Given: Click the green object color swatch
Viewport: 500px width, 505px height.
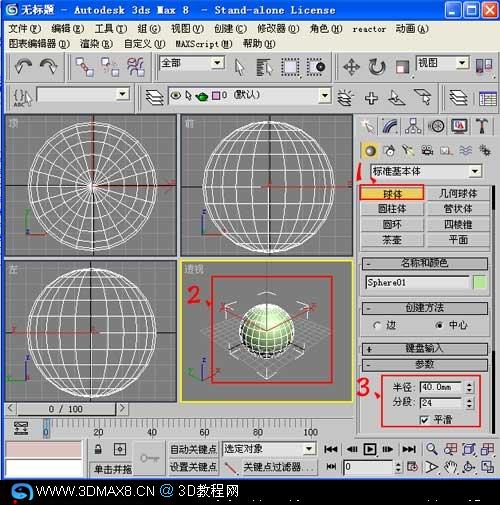Looking at the screenshot, I should point(479,283).
